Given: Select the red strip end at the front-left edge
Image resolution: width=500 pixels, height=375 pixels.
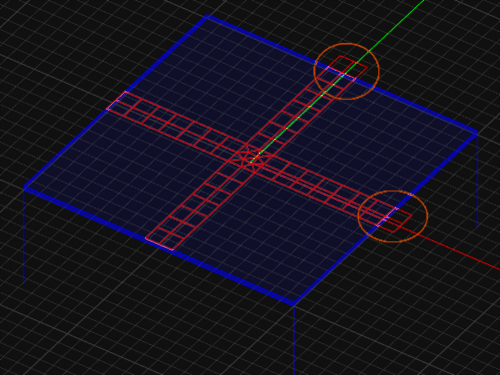Looking at the screenshot, I should tap(160, 244).
